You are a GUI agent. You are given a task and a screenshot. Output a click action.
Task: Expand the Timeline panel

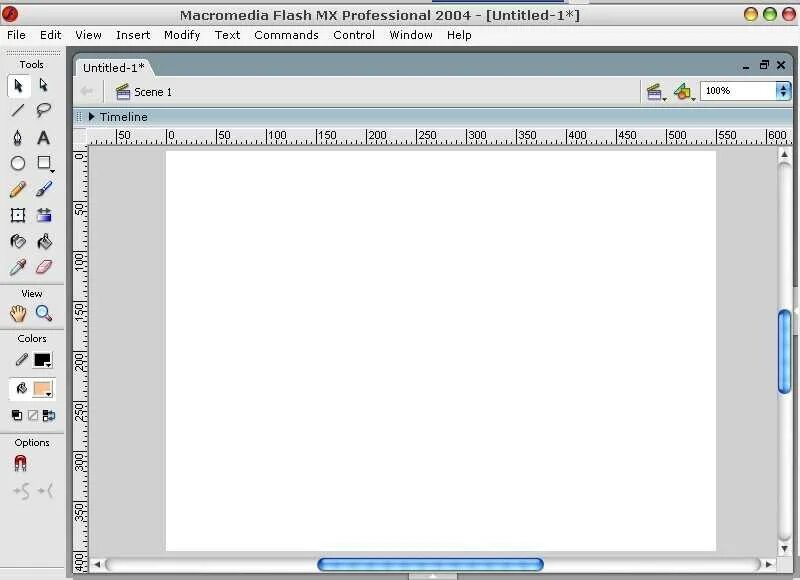tap(91, 117)
